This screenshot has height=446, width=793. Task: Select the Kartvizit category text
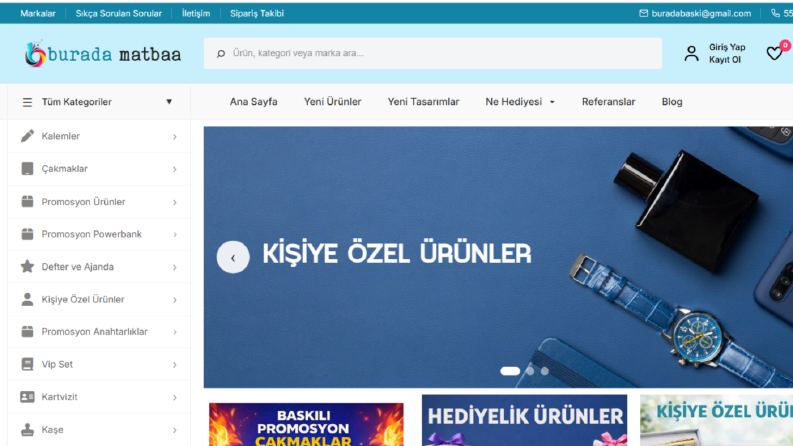coord(59,397)
